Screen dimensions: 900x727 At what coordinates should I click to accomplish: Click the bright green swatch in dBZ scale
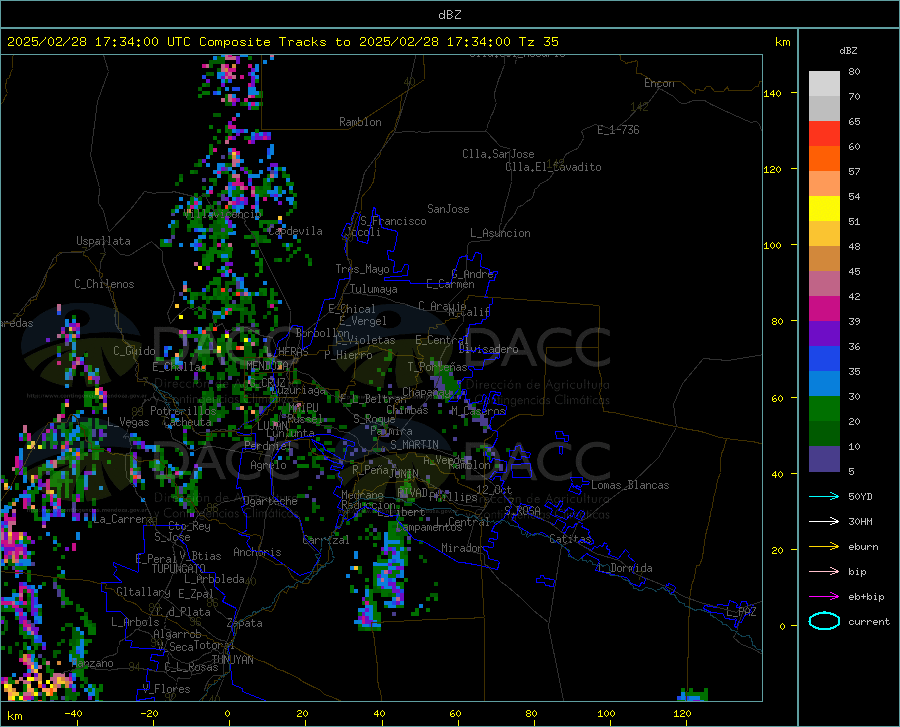[x=824, y=409]
